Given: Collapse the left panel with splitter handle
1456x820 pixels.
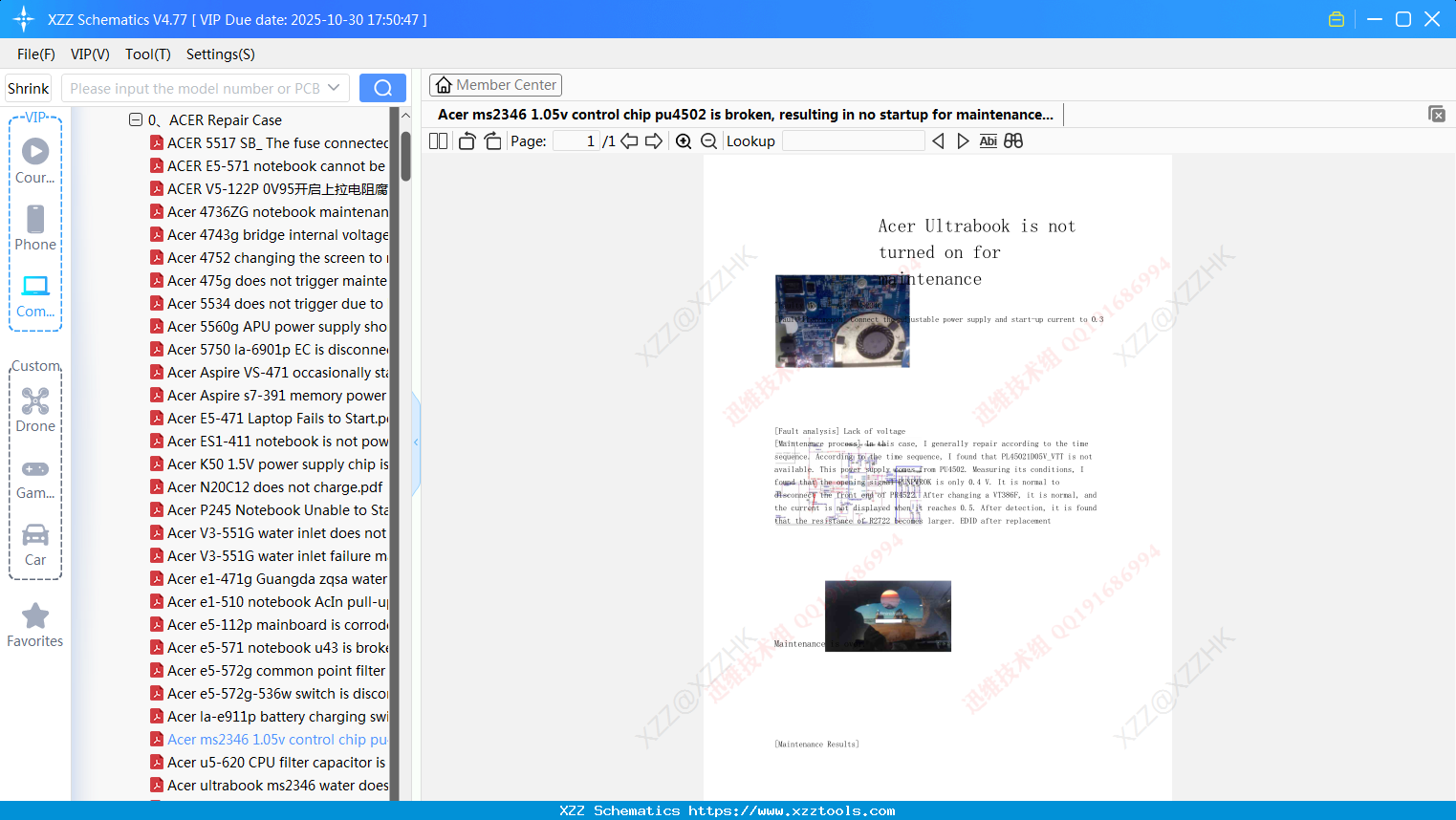Looking at the screenshot, I should coord(416,442).
